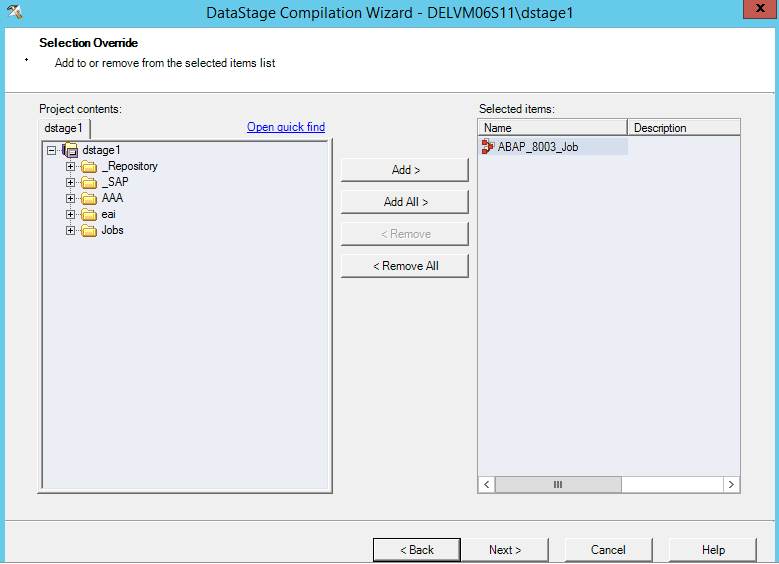Expand the AAA folder
779x564 pixels.
[x=71, y=198]
